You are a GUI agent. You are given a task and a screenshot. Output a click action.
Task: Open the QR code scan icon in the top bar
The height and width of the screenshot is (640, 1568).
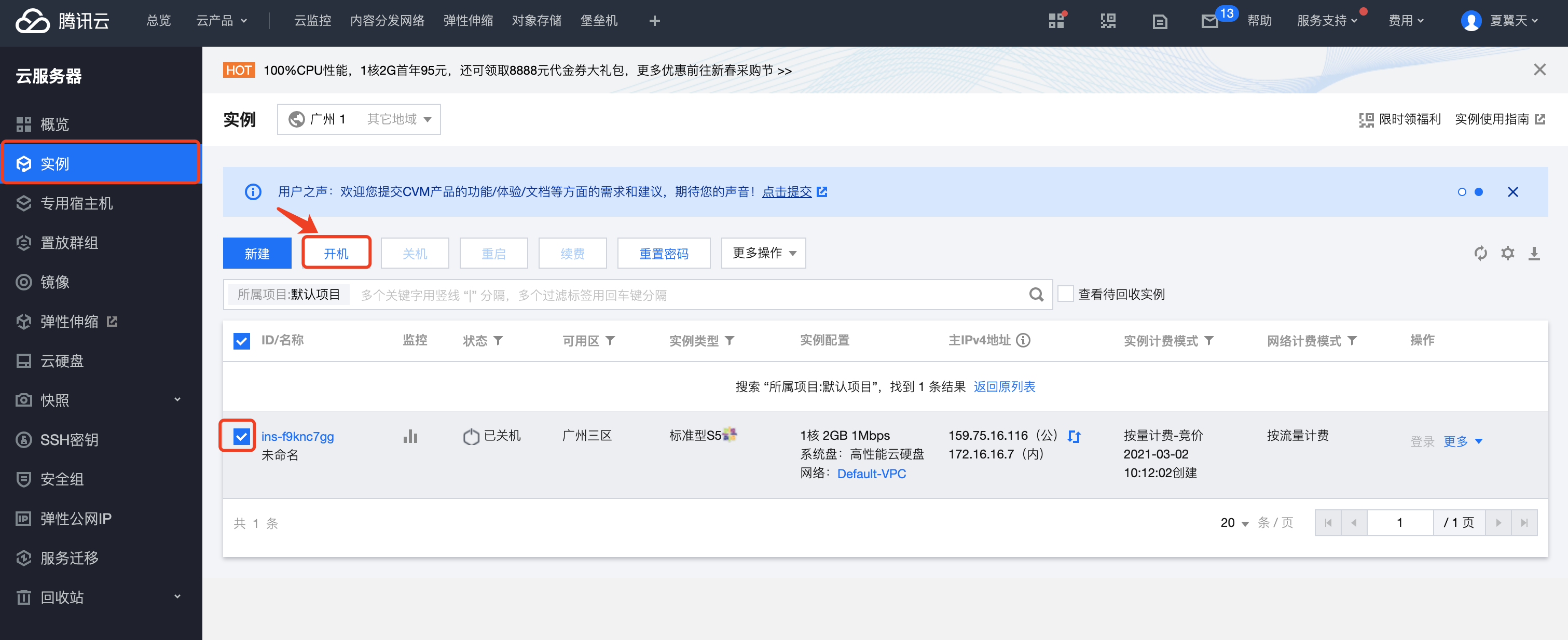pyautogui.click(x=1108, y=21)
